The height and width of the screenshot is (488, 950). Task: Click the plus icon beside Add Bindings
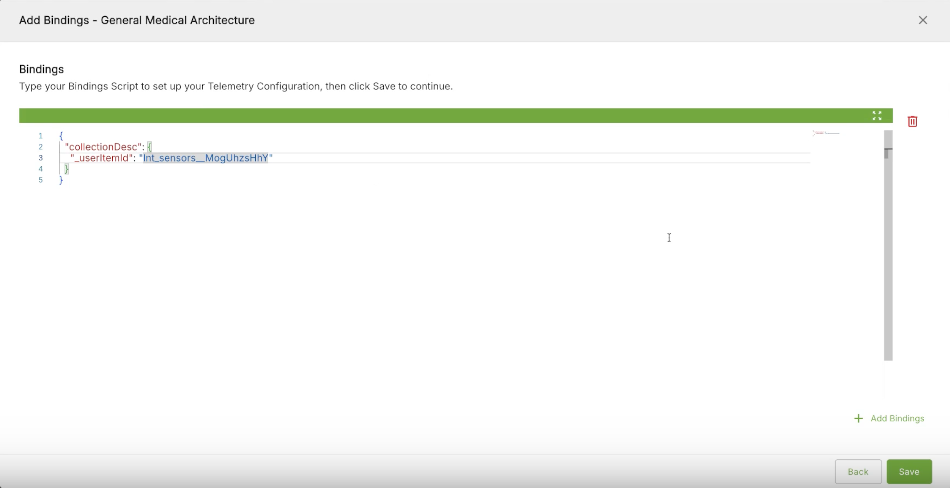[858, 418]
